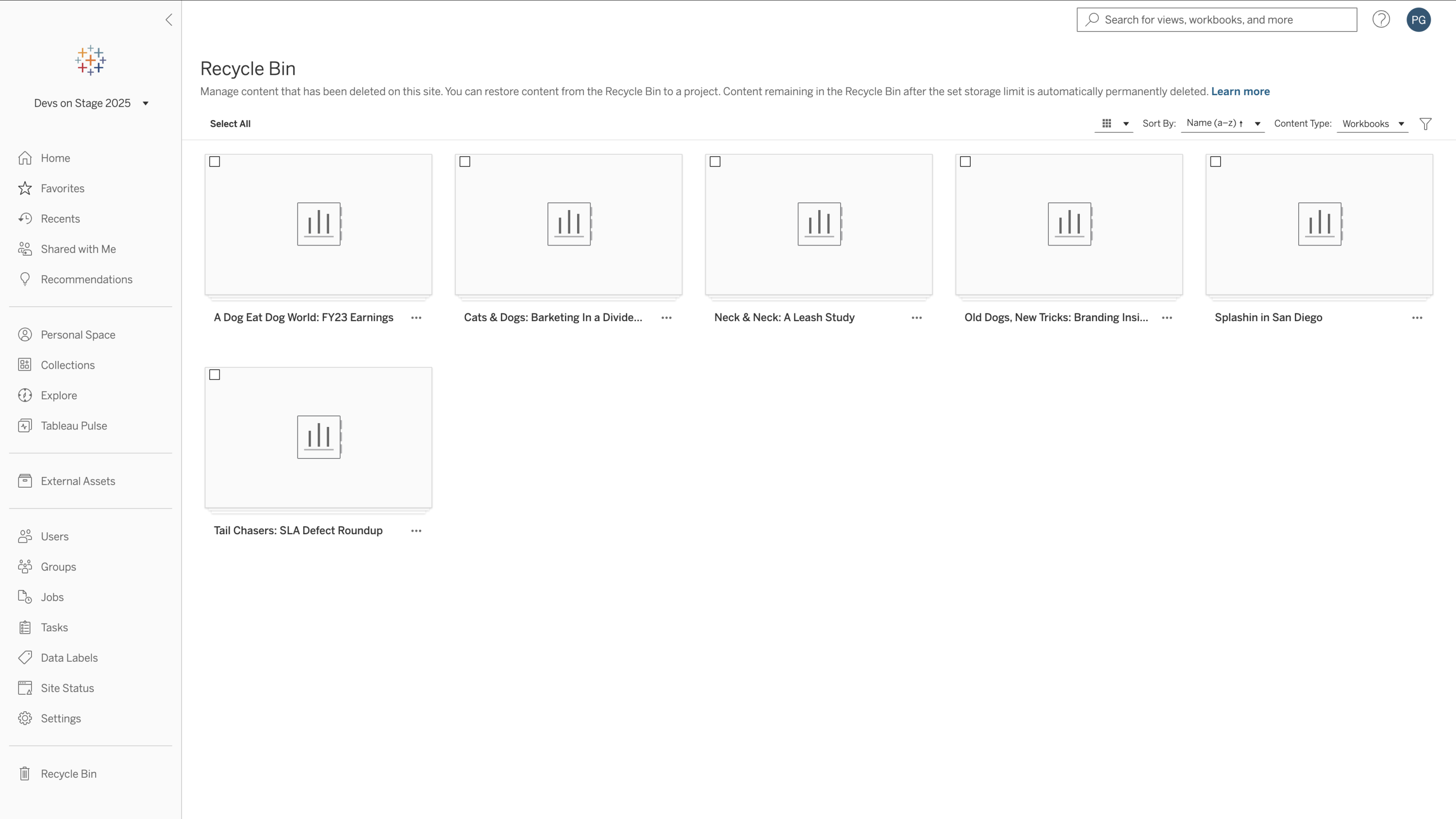
Task: Collapse the sidebar with the chevron arrow
Action: [168, 20]
